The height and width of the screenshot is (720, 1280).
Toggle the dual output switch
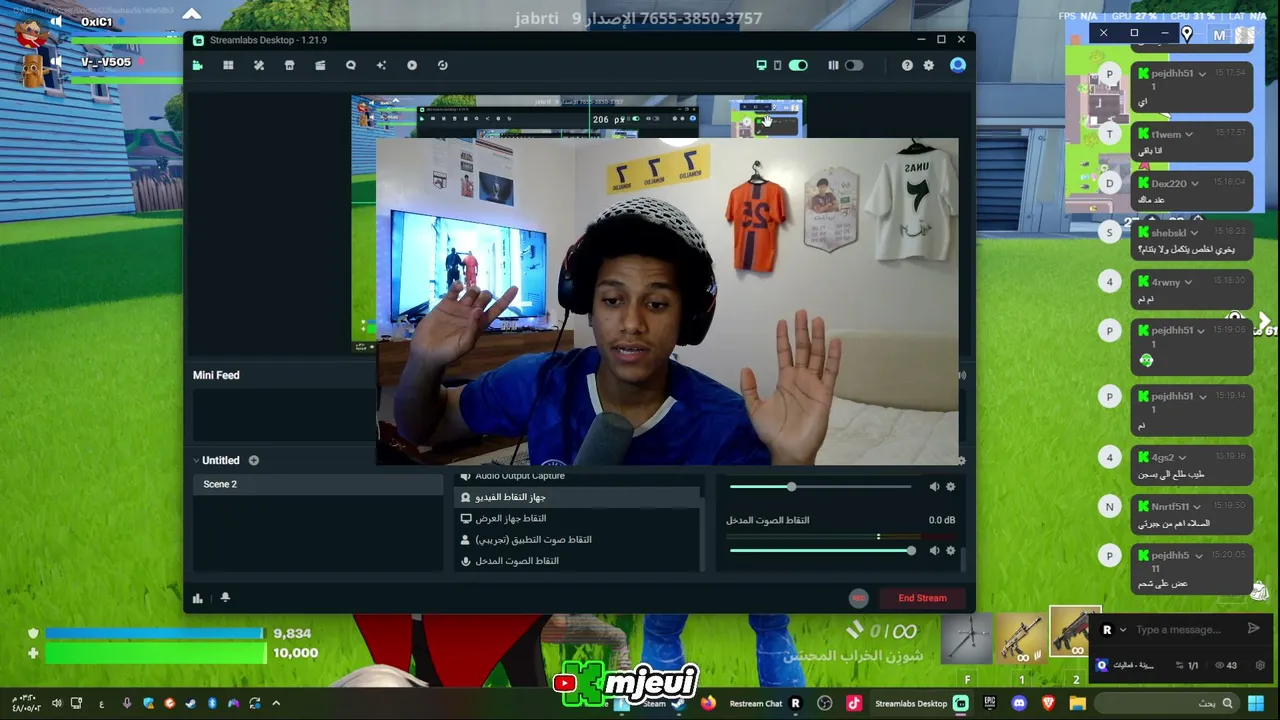tap(798, 65)
